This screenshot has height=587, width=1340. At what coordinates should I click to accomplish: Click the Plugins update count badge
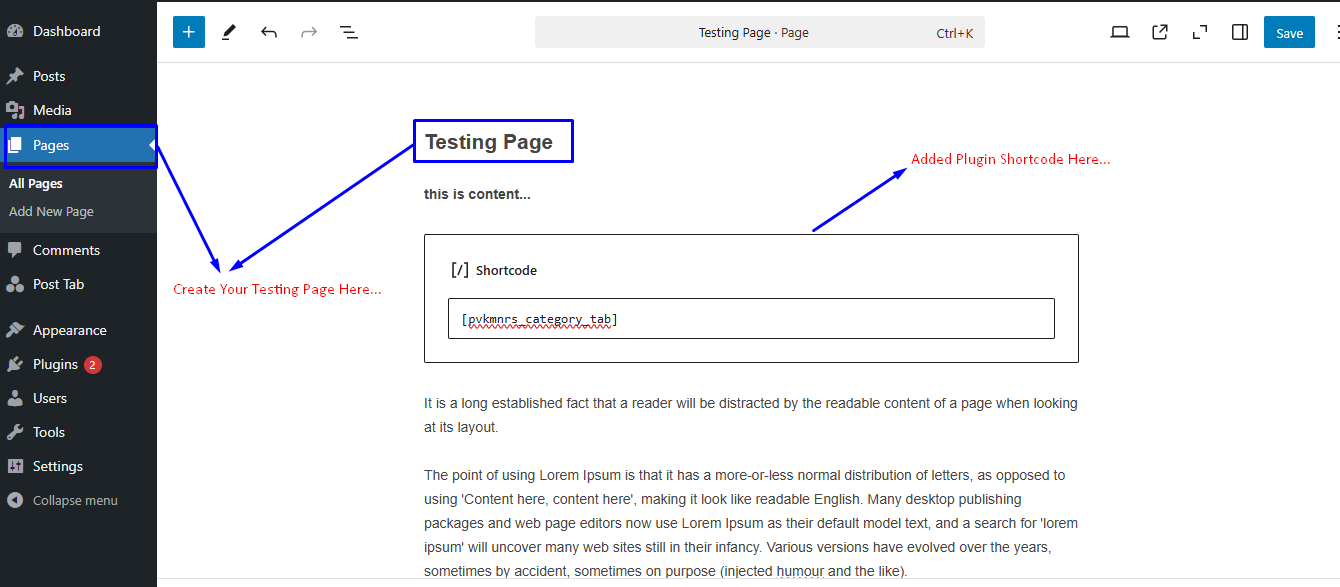point(93,365)
